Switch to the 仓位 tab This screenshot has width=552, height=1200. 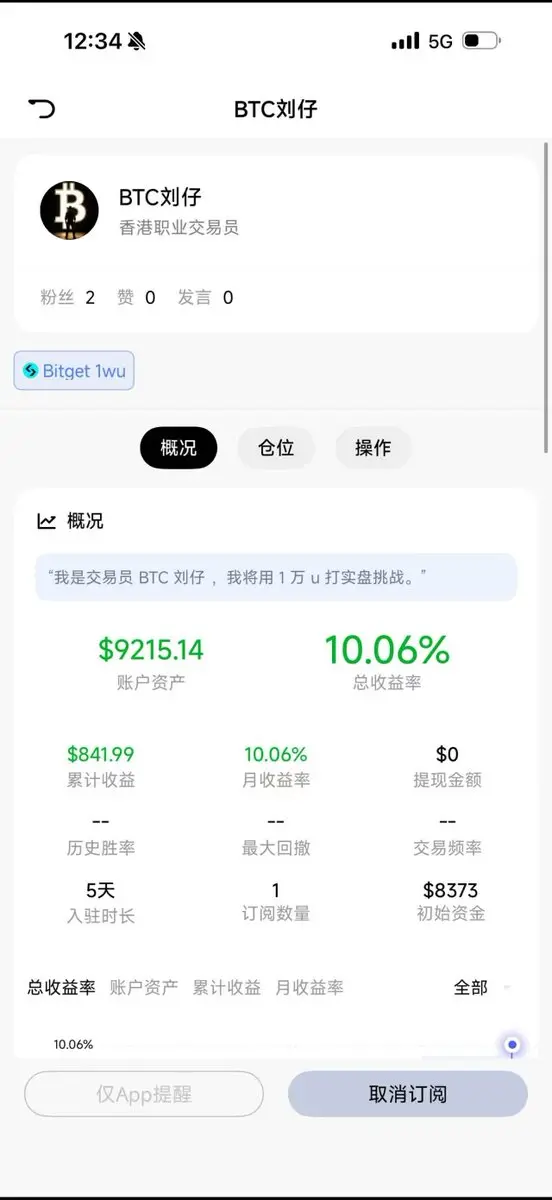276,448
